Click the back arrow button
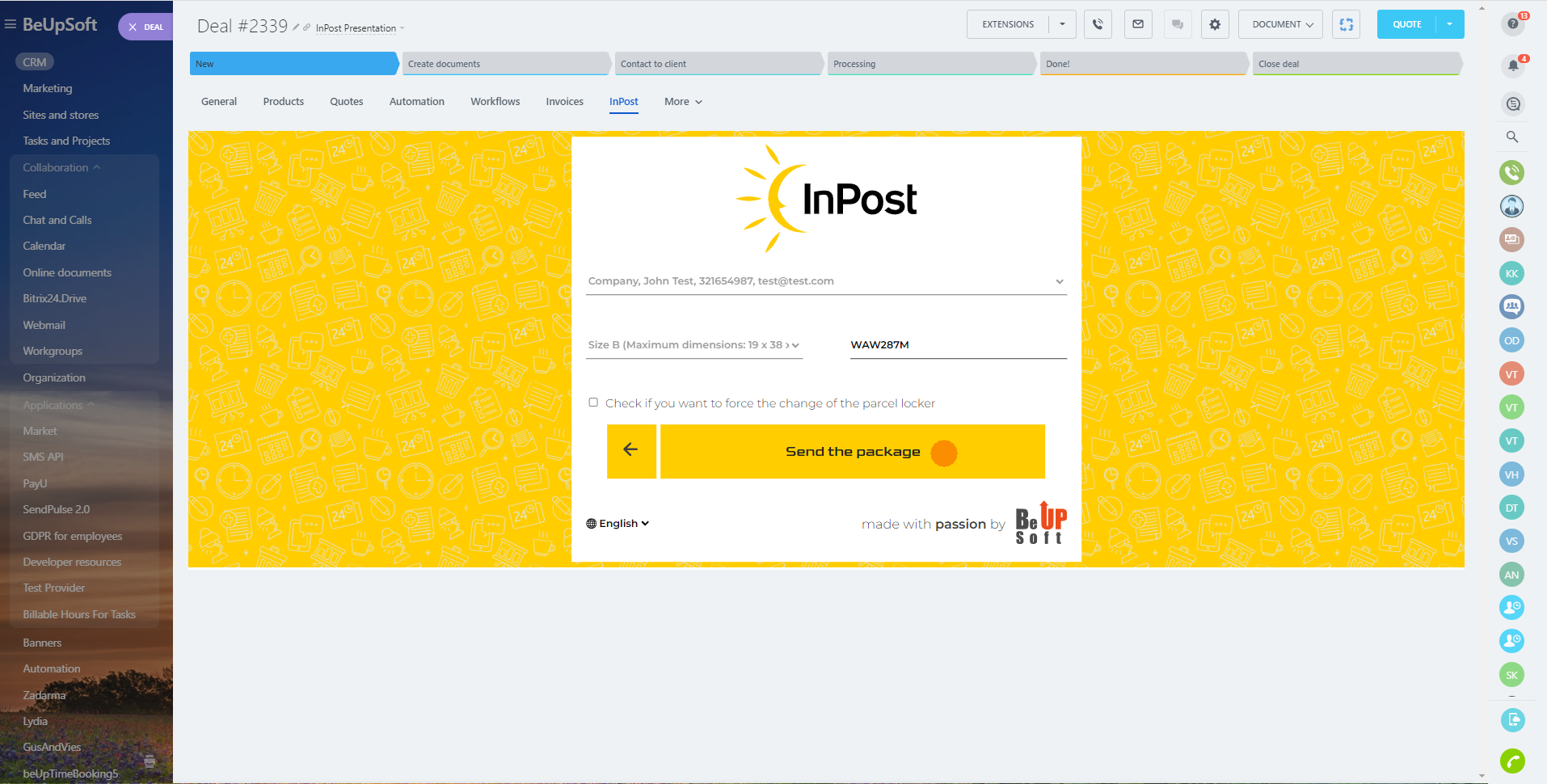The height and width of the screenshot is (784, 1547). 630,451
